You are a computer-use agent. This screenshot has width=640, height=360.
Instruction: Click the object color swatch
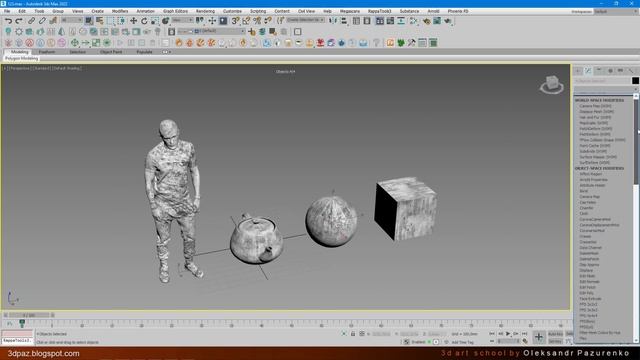pos(635,80)
